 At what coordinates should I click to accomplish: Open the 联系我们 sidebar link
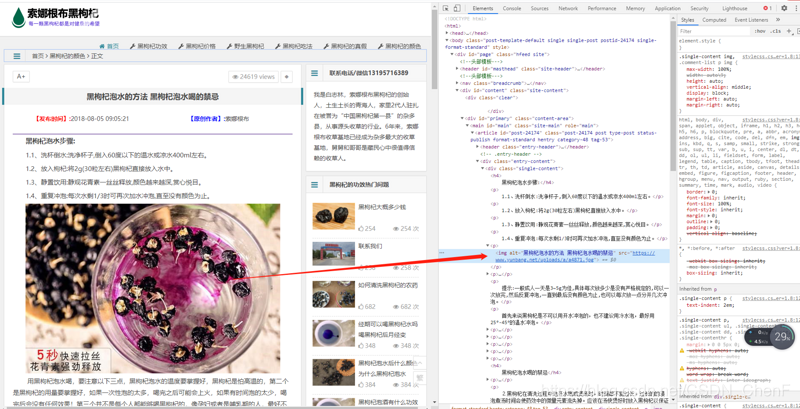pos(369,245)
